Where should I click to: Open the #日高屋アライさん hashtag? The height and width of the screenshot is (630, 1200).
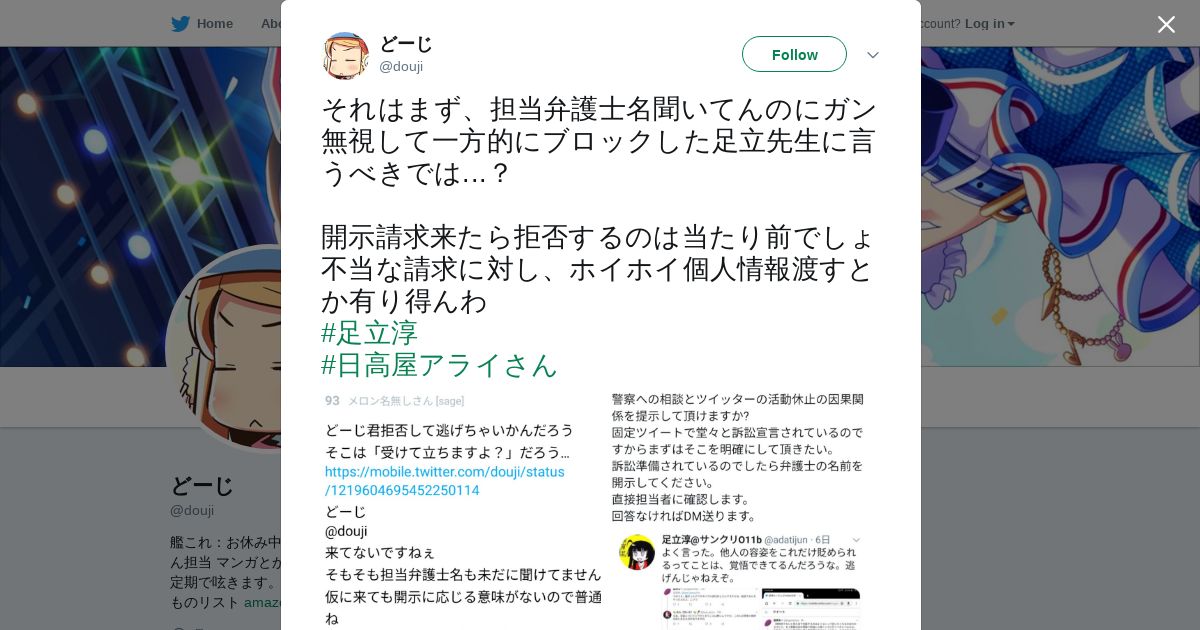(439, 365)
